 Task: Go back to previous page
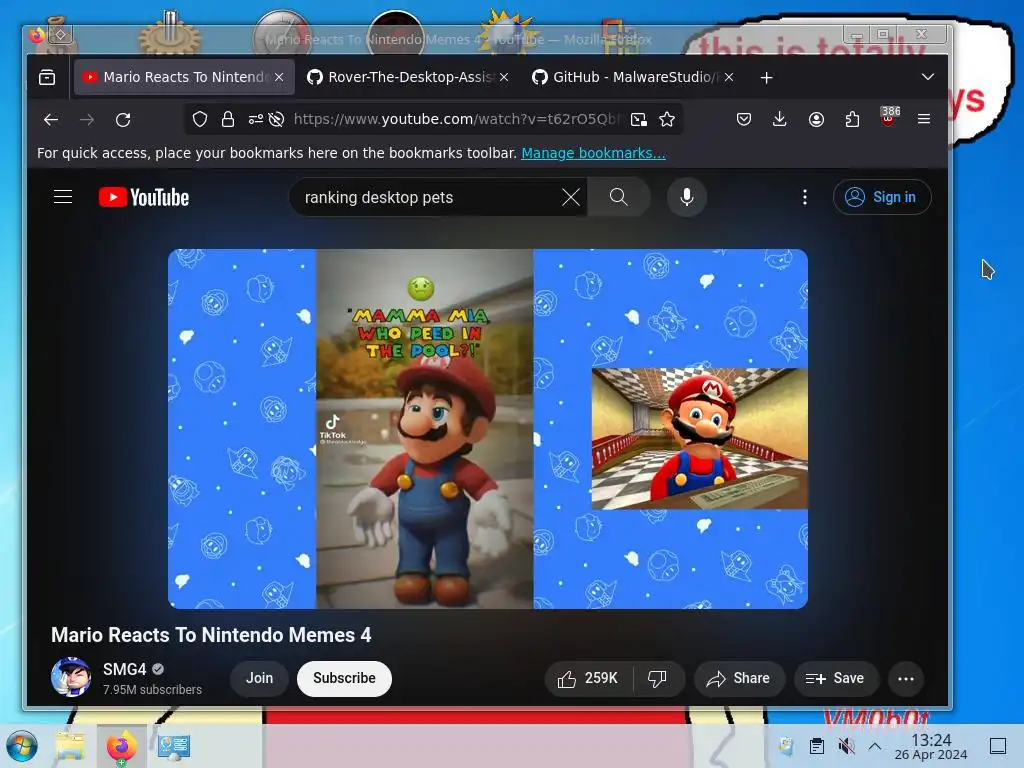pyautogui.click(x=51, y=120)
